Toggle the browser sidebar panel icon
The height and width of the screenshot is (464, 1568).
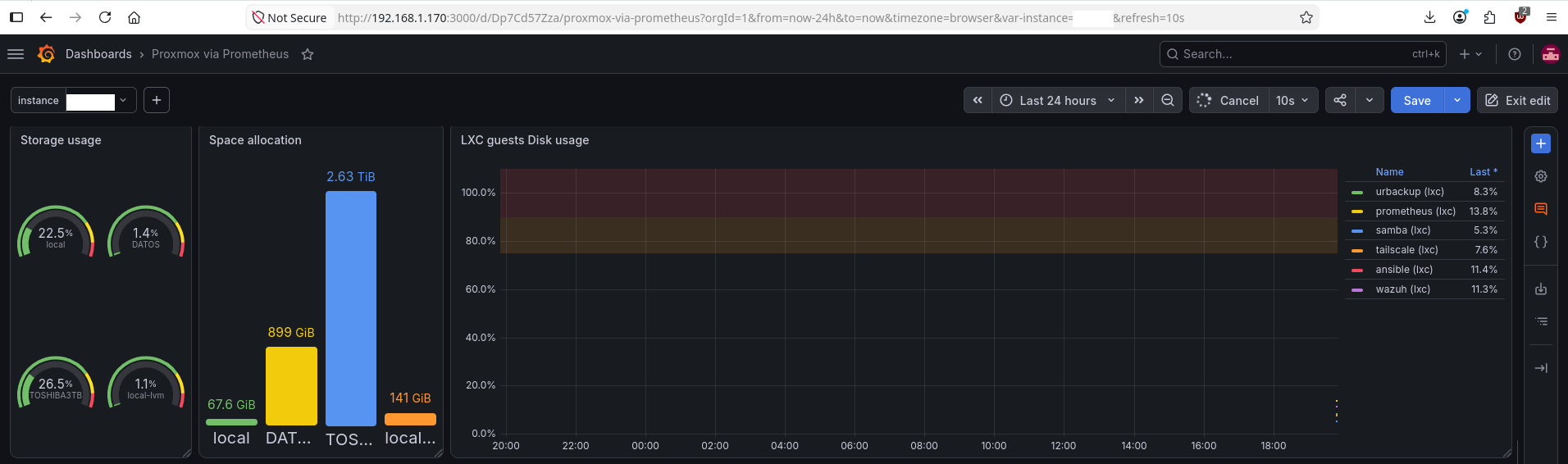coord(16,17)
